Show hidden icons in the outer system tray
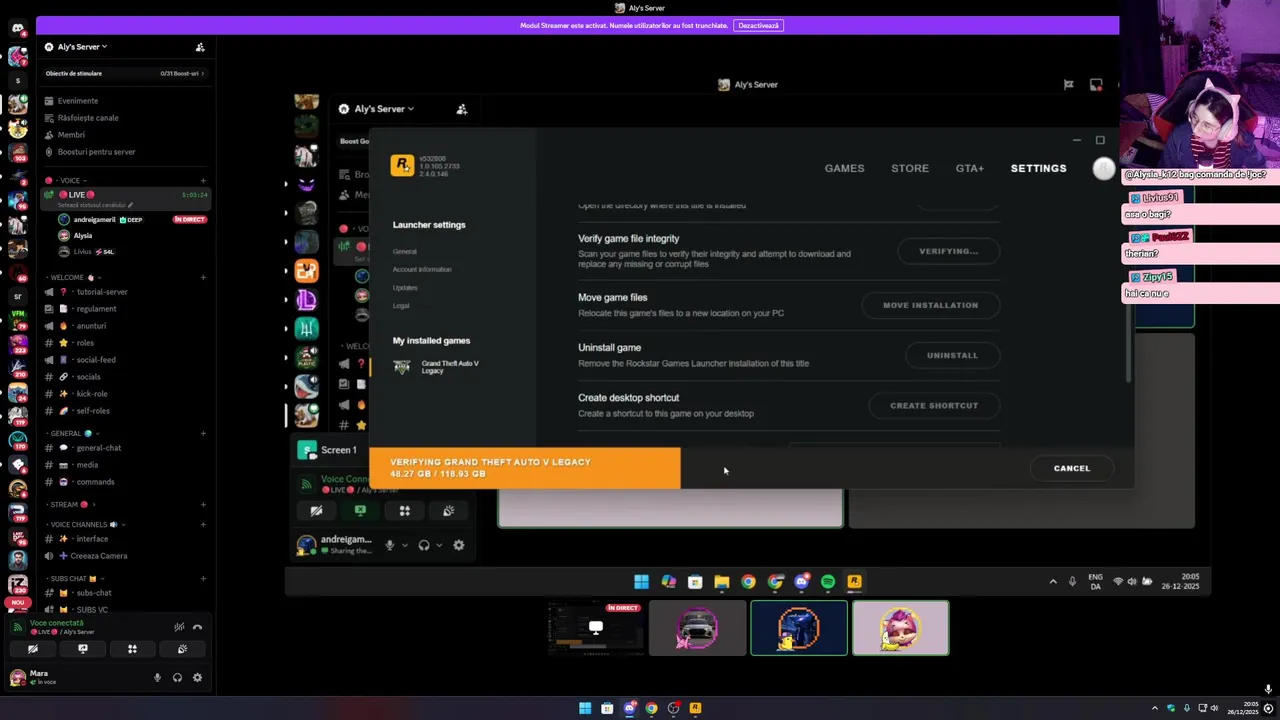This screenshot has width=1280, height=720. tap(1154, 708)
